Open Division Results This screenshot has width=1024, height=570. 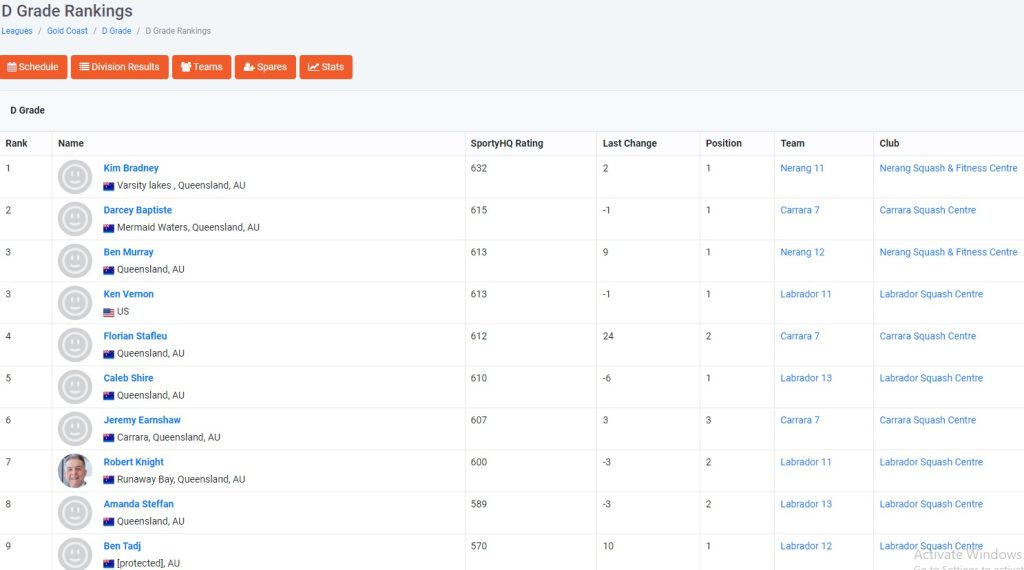(x=120, y=67)
